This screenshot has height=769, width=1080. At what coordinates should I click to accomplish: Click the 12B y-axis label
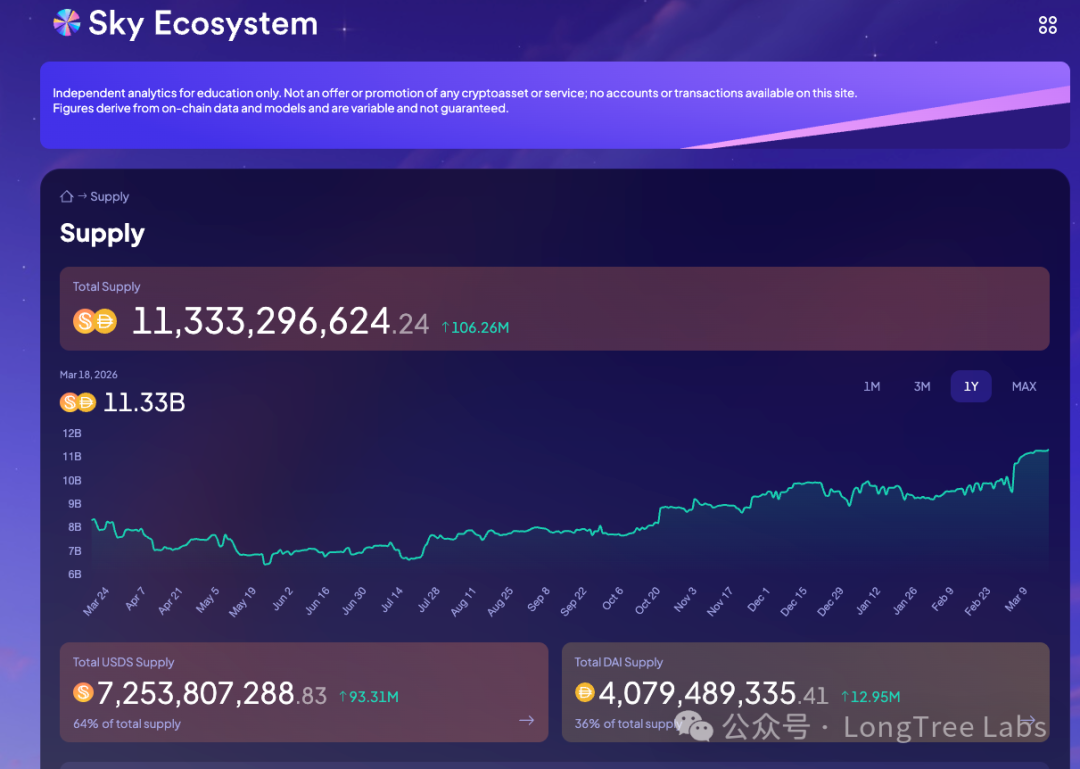[72, 433]
